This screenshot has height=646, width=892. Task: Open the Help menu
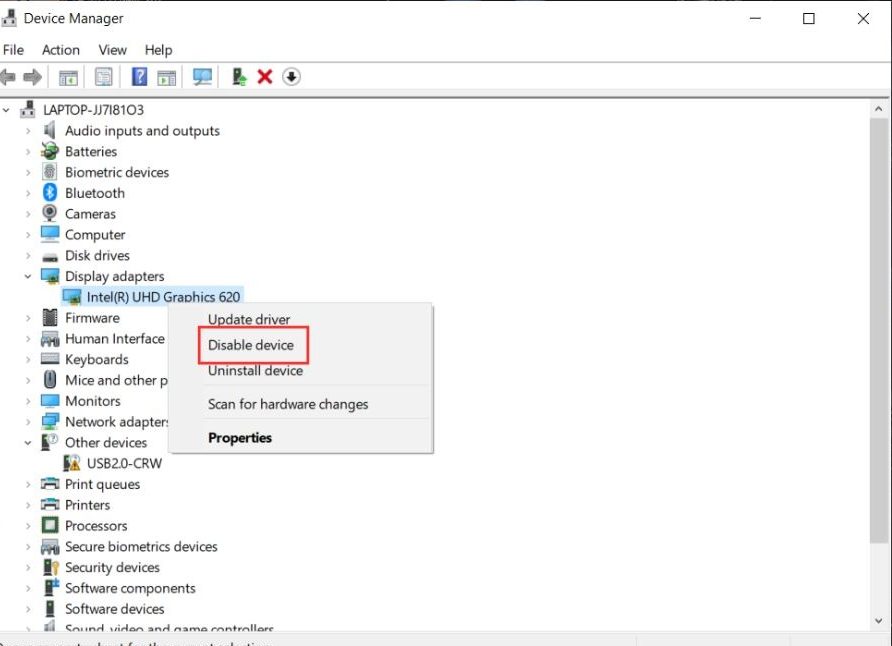[158, 50]
